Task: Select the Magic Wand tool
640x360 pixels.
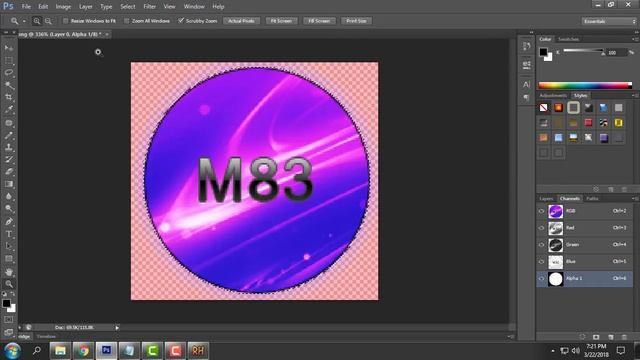Action: (9, 85)
